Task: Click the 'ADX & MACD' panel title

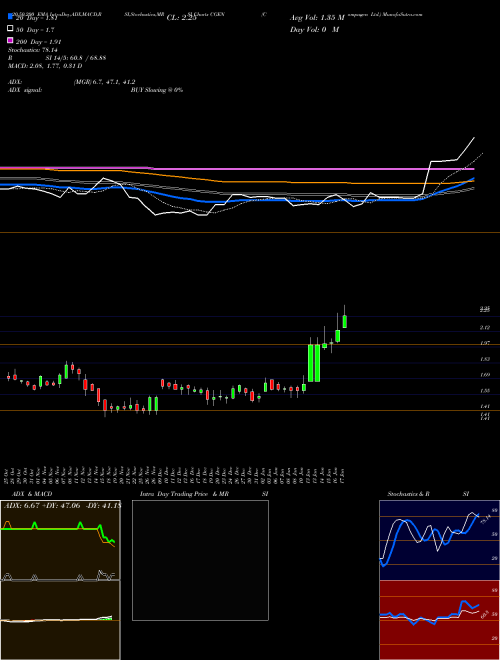Action: click(32, 494)
